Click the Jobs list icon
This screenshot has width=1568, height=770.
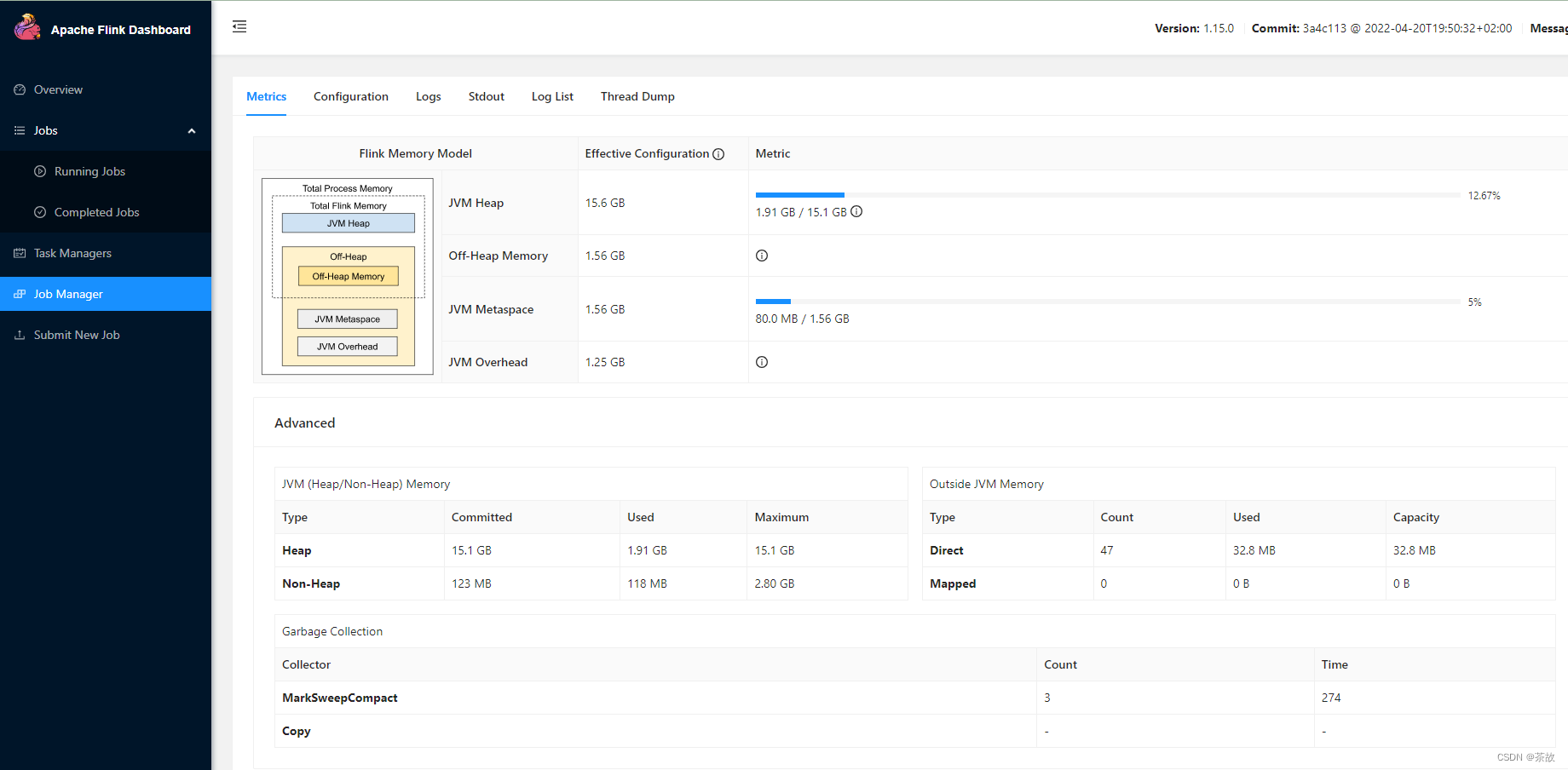pyautogui.click(x=20, y=130)
